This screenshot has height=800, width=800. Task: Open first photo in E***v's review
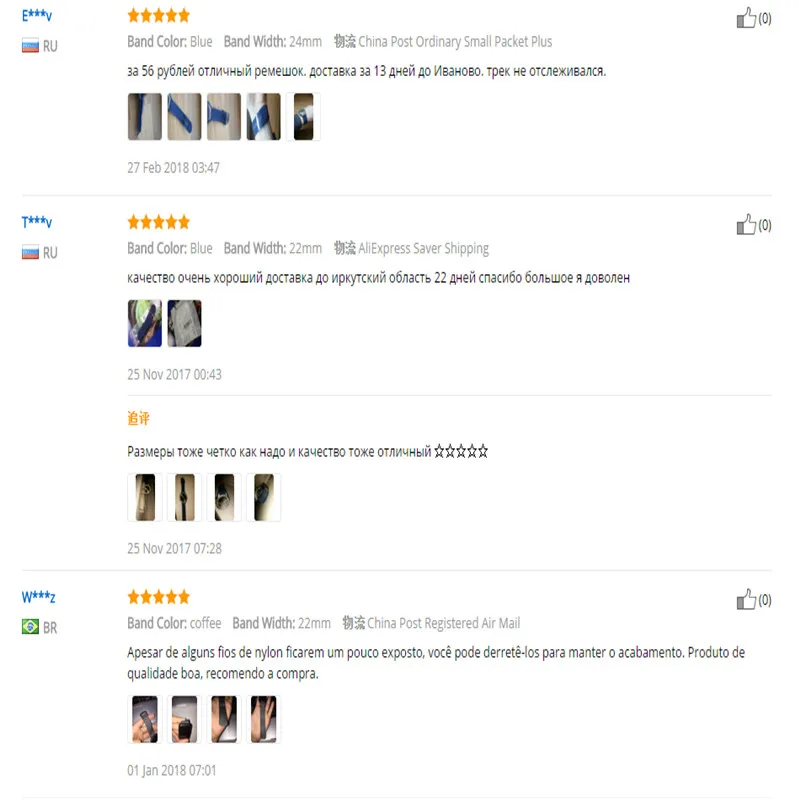point(145,116)
